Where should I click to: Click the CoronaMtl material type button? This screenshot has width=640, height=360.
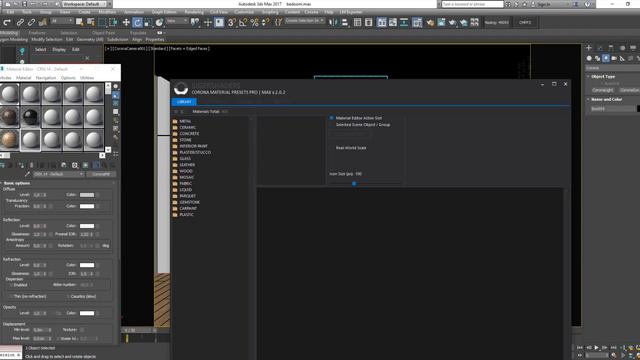point(101,174)
